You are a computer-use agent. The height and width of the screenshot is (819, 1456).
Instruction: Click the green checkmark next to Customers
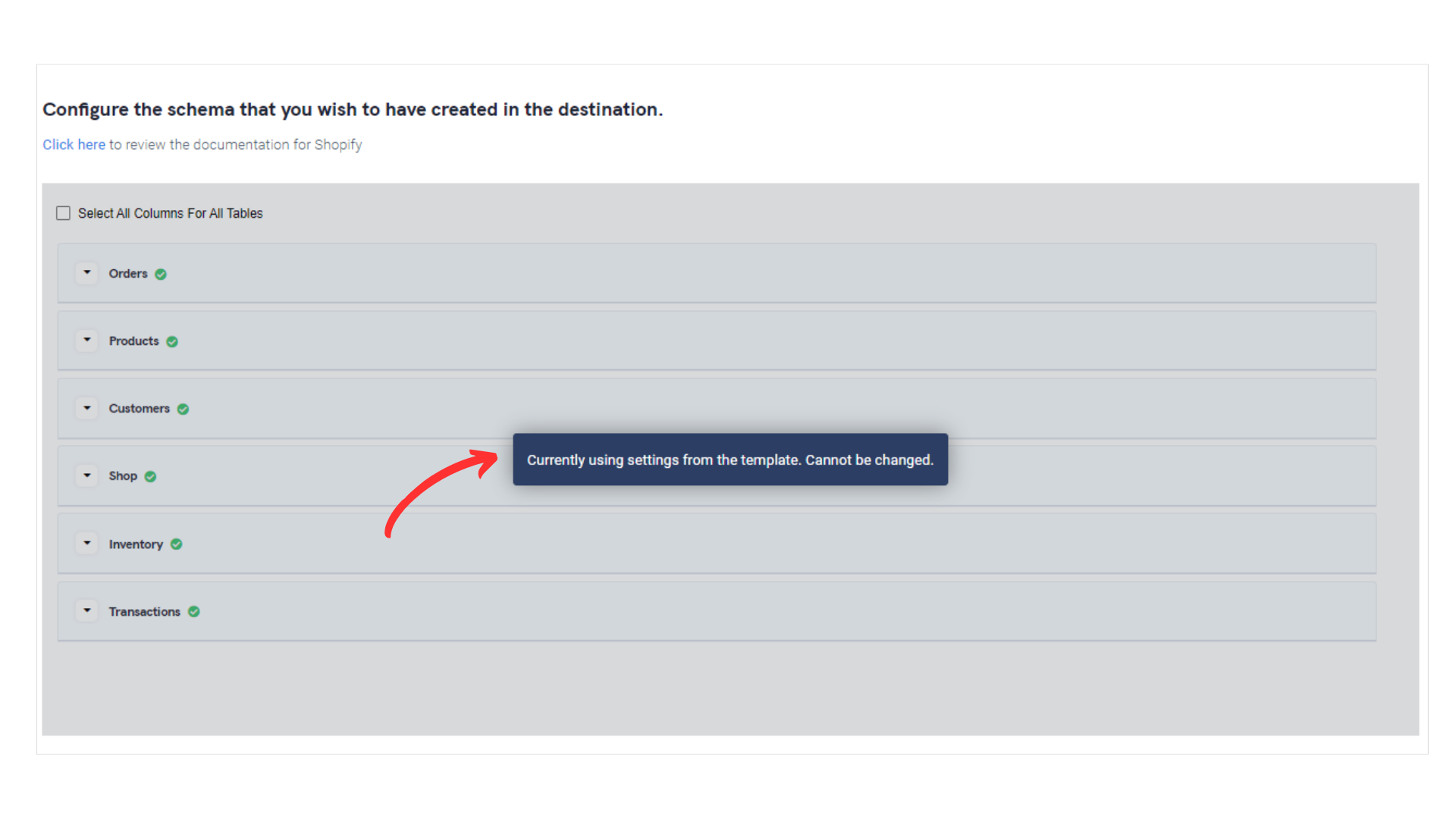coord(183,409)
